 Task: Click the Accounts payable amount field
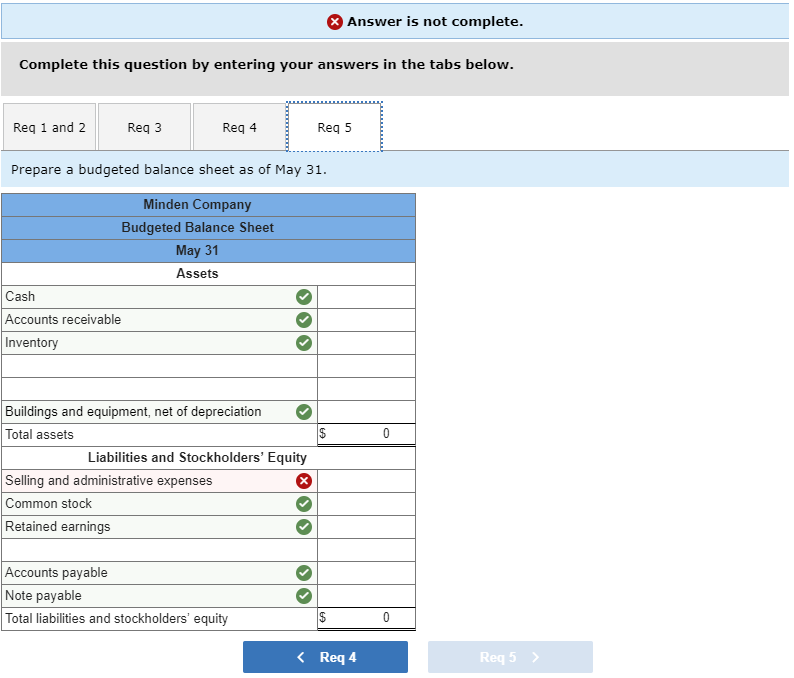[x=366, y=573]
